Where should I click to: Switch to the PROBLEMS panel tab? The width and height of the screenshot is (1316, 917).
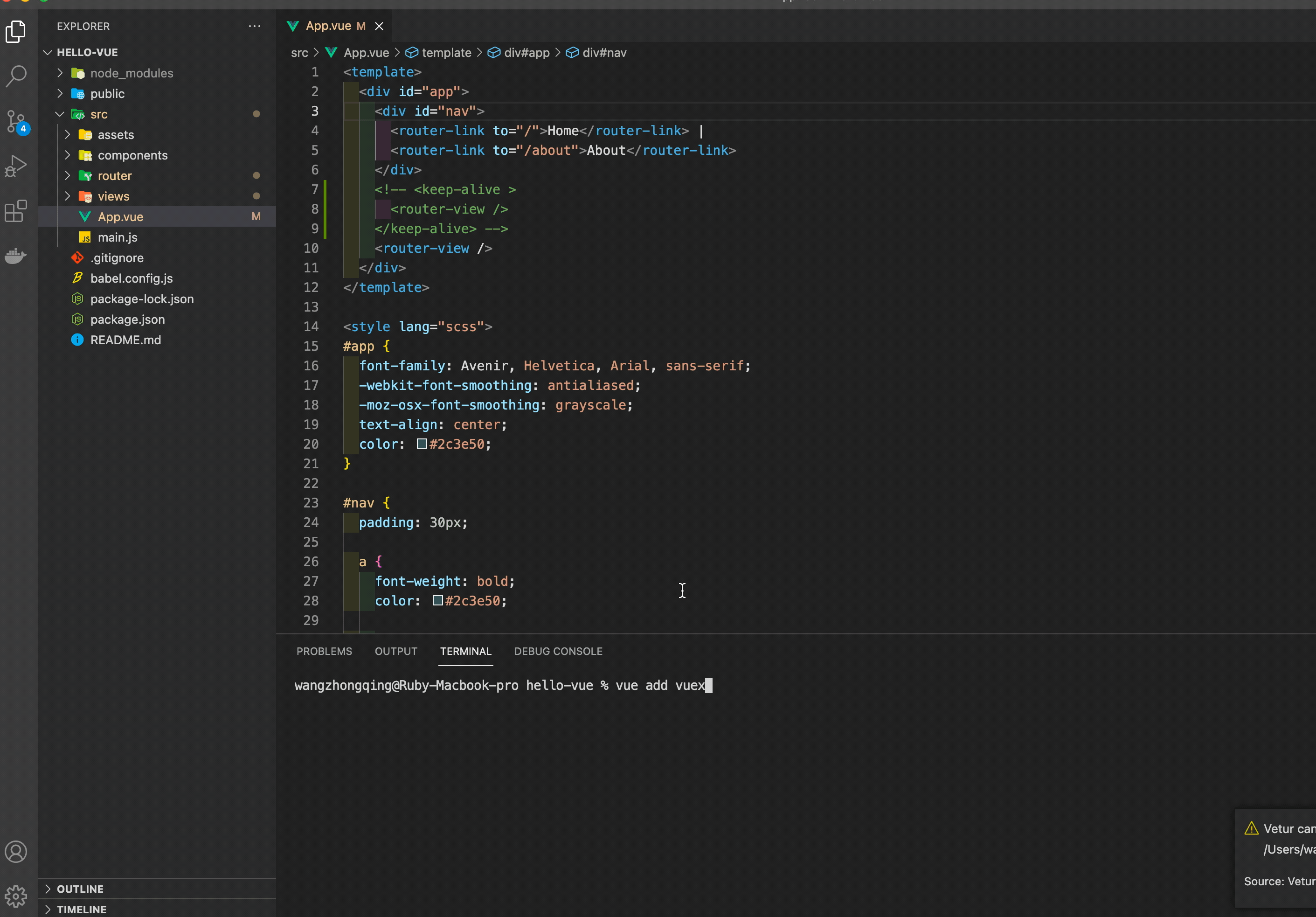pyautogui.click(x=325, y=652)
